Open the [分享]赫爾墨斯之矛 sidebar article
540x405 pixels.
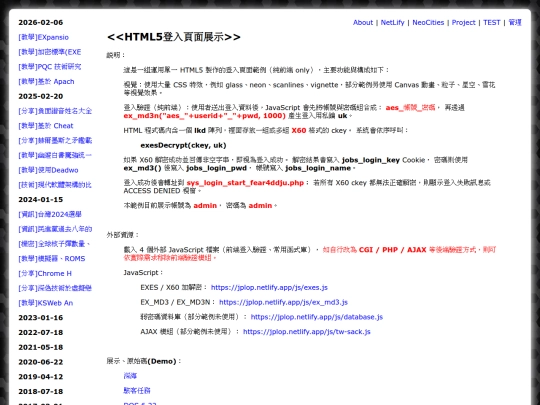point(55,141)
